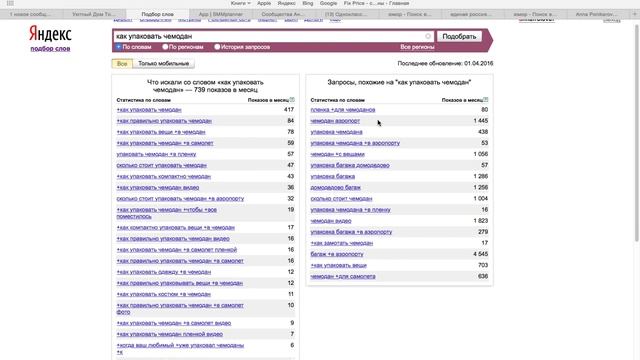The height and width of the screenshot is (360, 640).
Task: Open 'чемодан видео' similar query
Action: [331, 221]
